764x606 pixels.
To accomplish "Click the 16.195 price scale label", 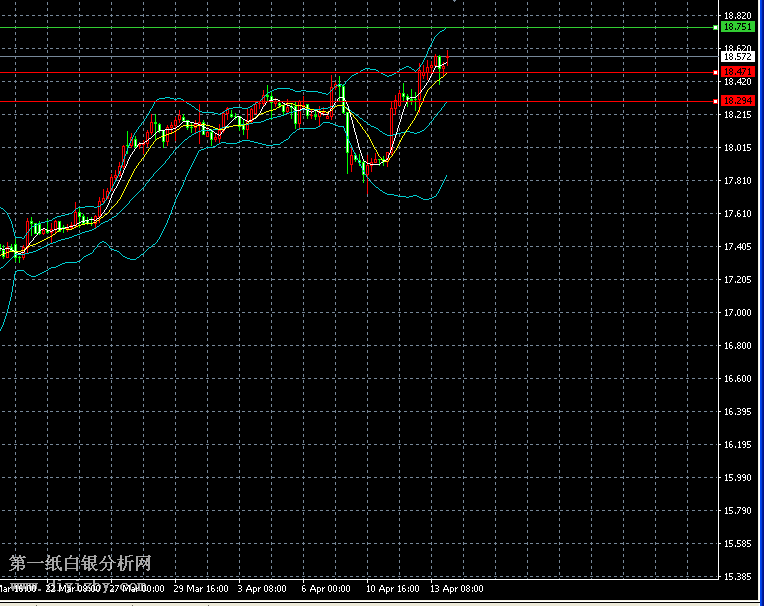I will (738, 445).
